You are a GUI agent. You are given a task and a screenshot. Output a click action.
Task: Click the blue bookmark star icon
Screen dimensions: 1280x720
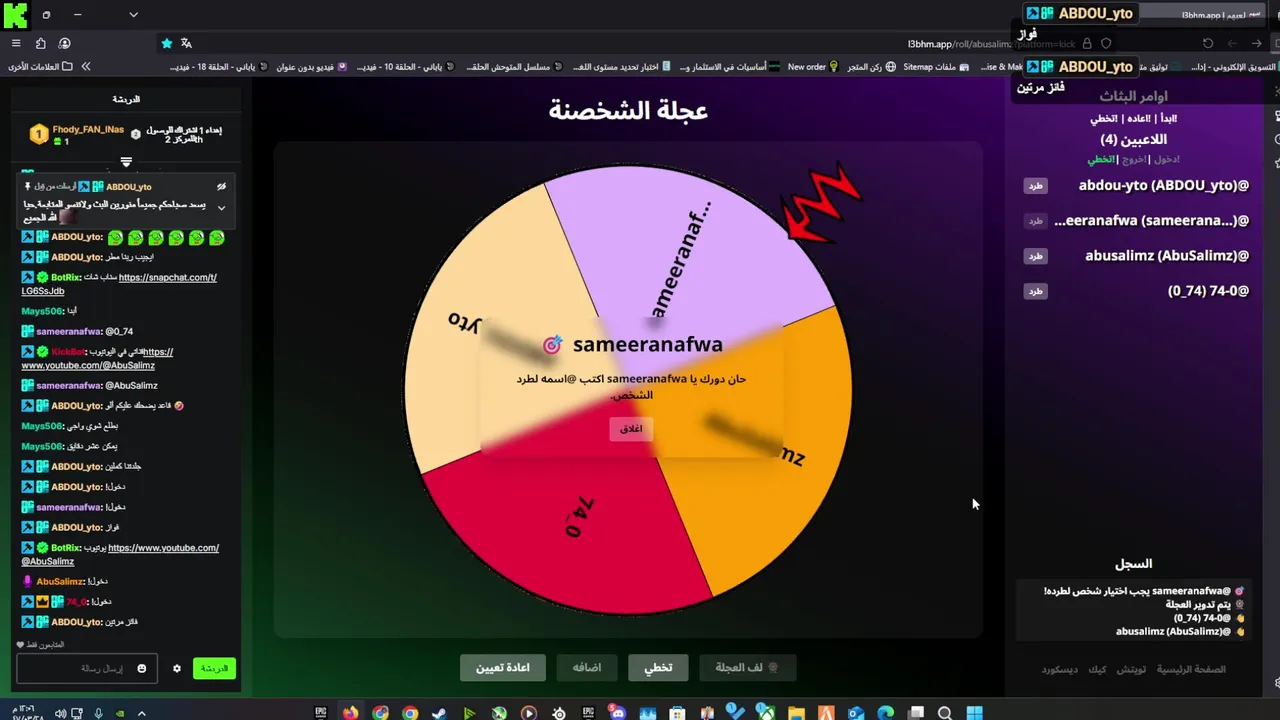(x=167, y=43)
